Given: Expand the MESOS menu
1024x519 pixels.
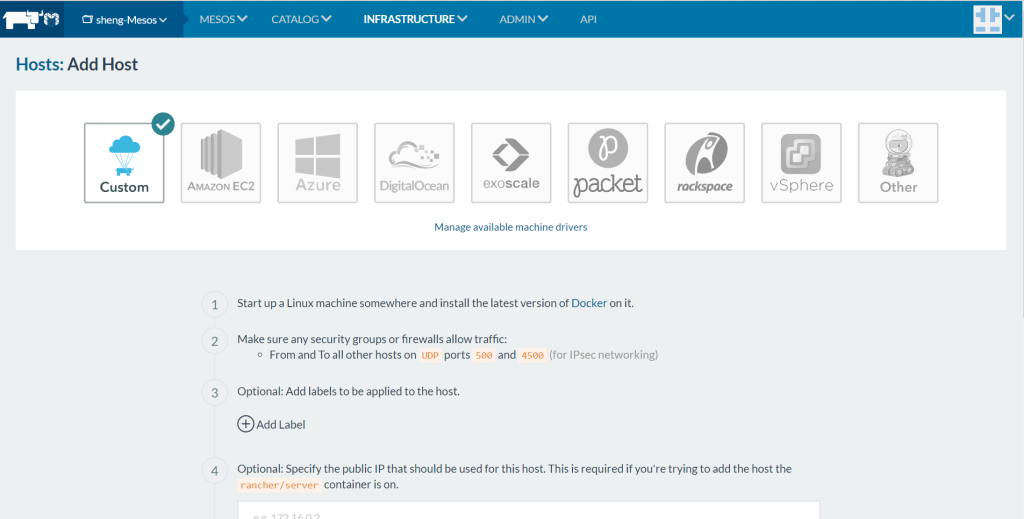Looking at the screenshot, I should click(x=223, y=19).
